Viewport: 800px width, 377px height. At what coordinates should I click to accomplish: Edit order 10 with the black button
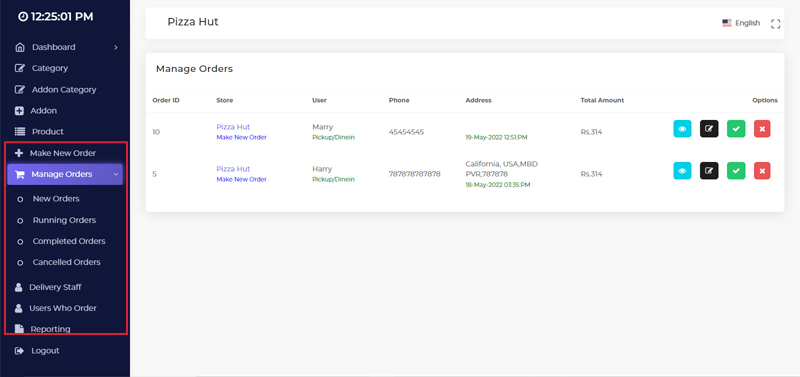click(709, 129)
